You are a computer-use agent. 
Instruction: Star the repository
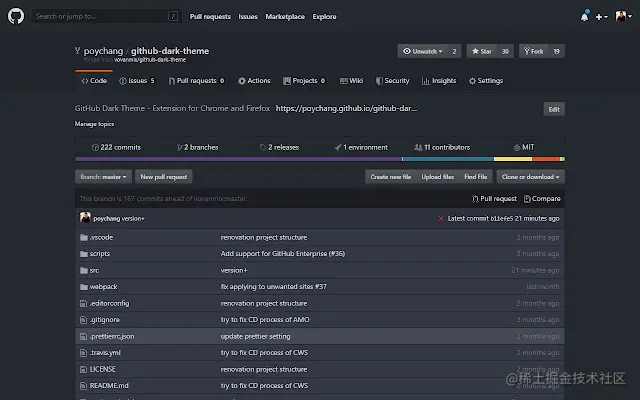pyautogui.click(x=482, y=51)
